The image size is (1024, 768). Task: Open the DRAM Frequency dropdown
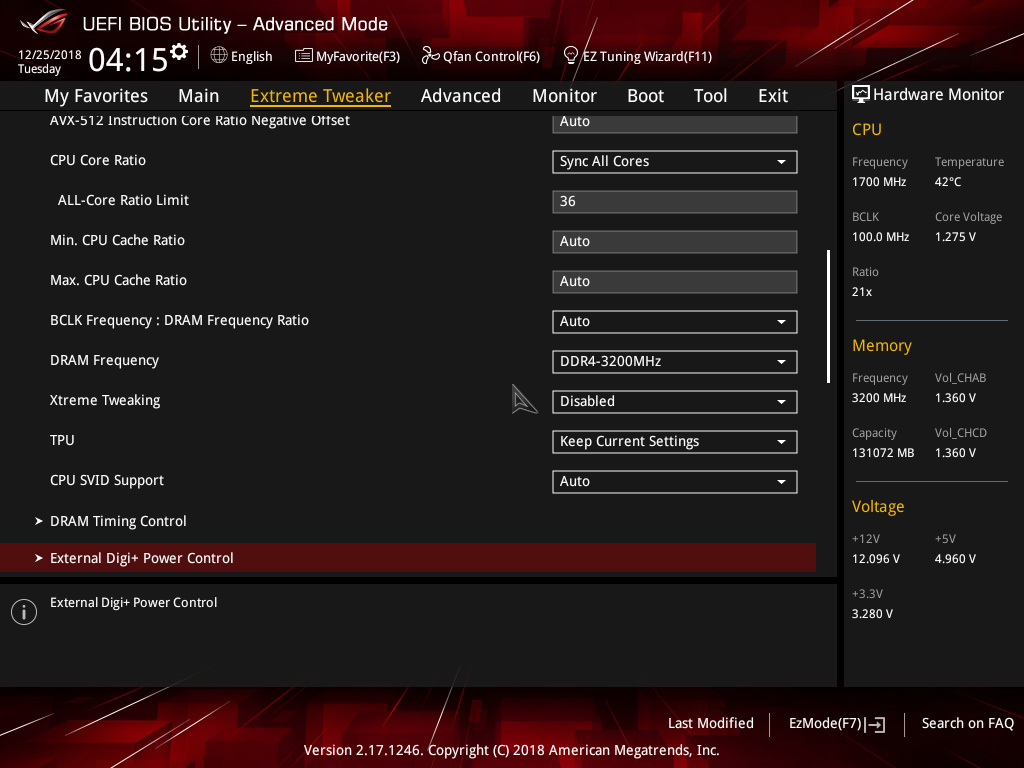coord(674,362)
